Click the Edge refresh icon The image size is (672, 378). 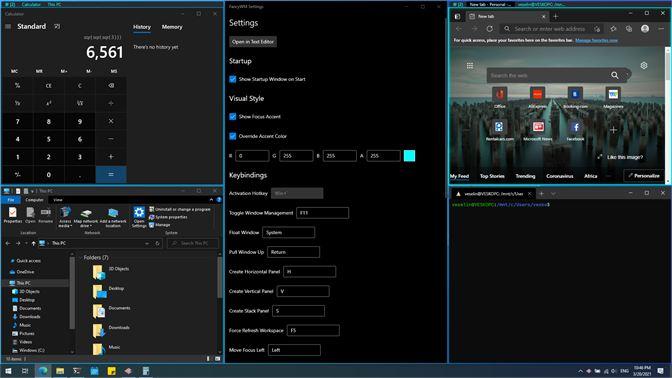(489, 29)
